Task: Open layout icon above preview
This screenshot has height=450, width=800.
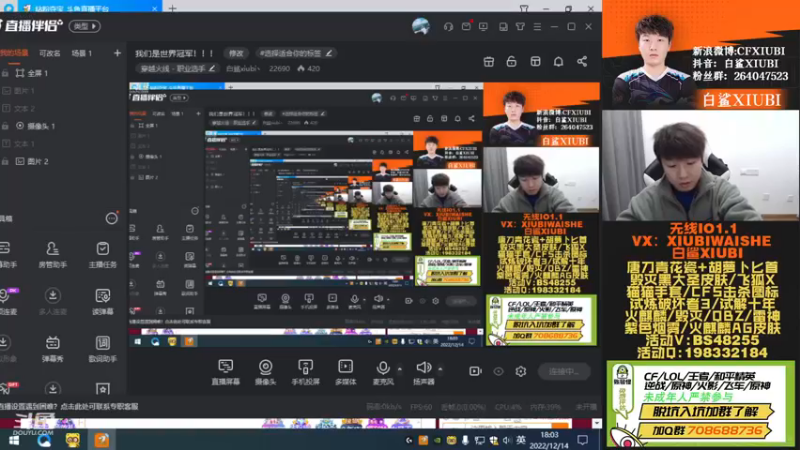Action: tap(535, 61)
